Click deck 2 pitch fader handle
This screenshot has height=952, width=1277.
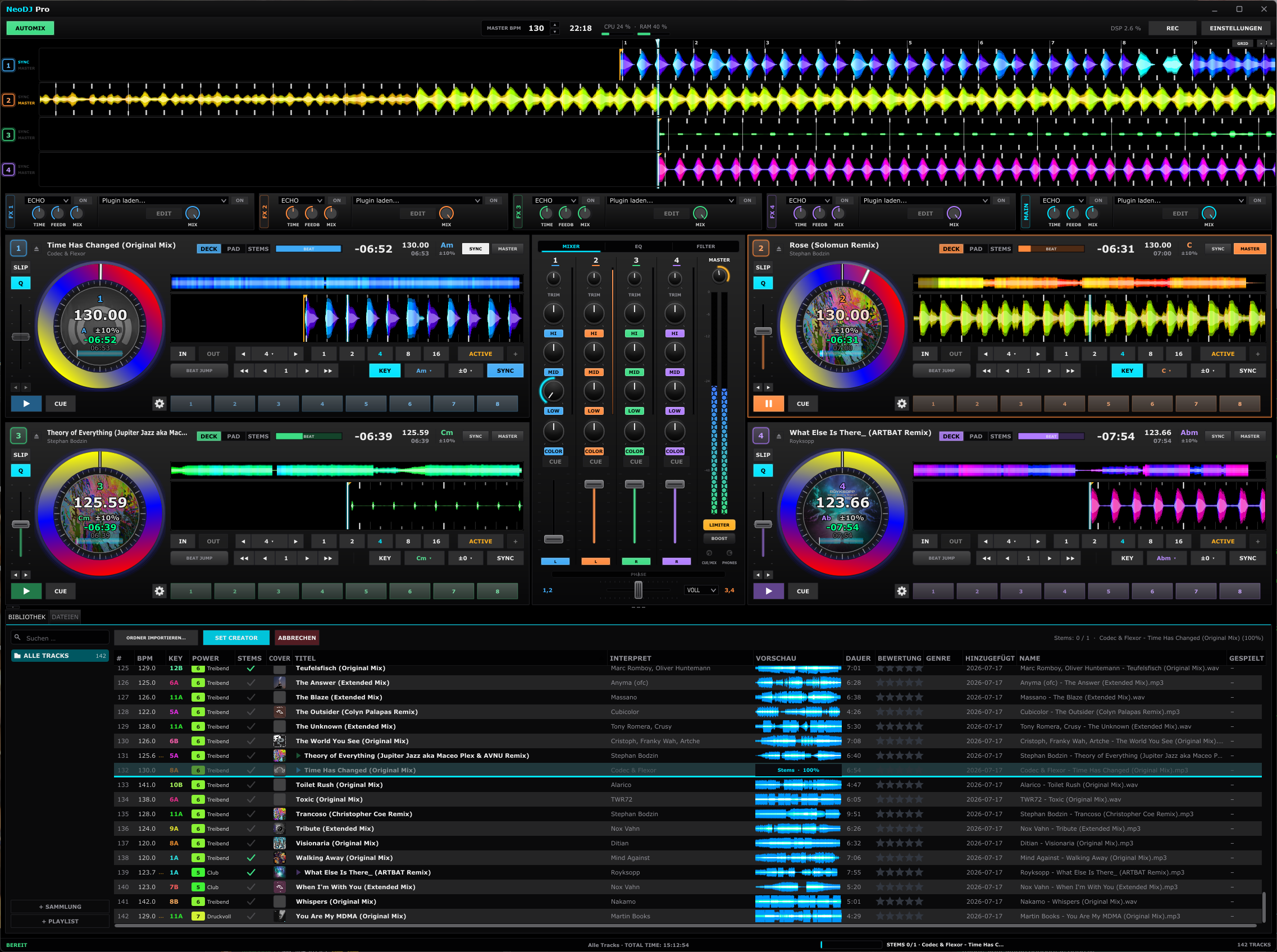point(763,331)
